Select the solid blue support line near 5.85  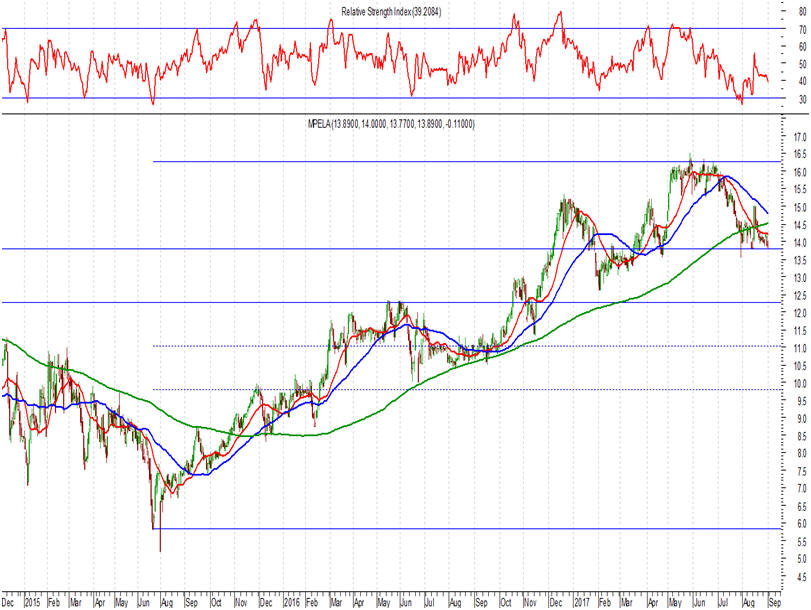pos(467,529)
